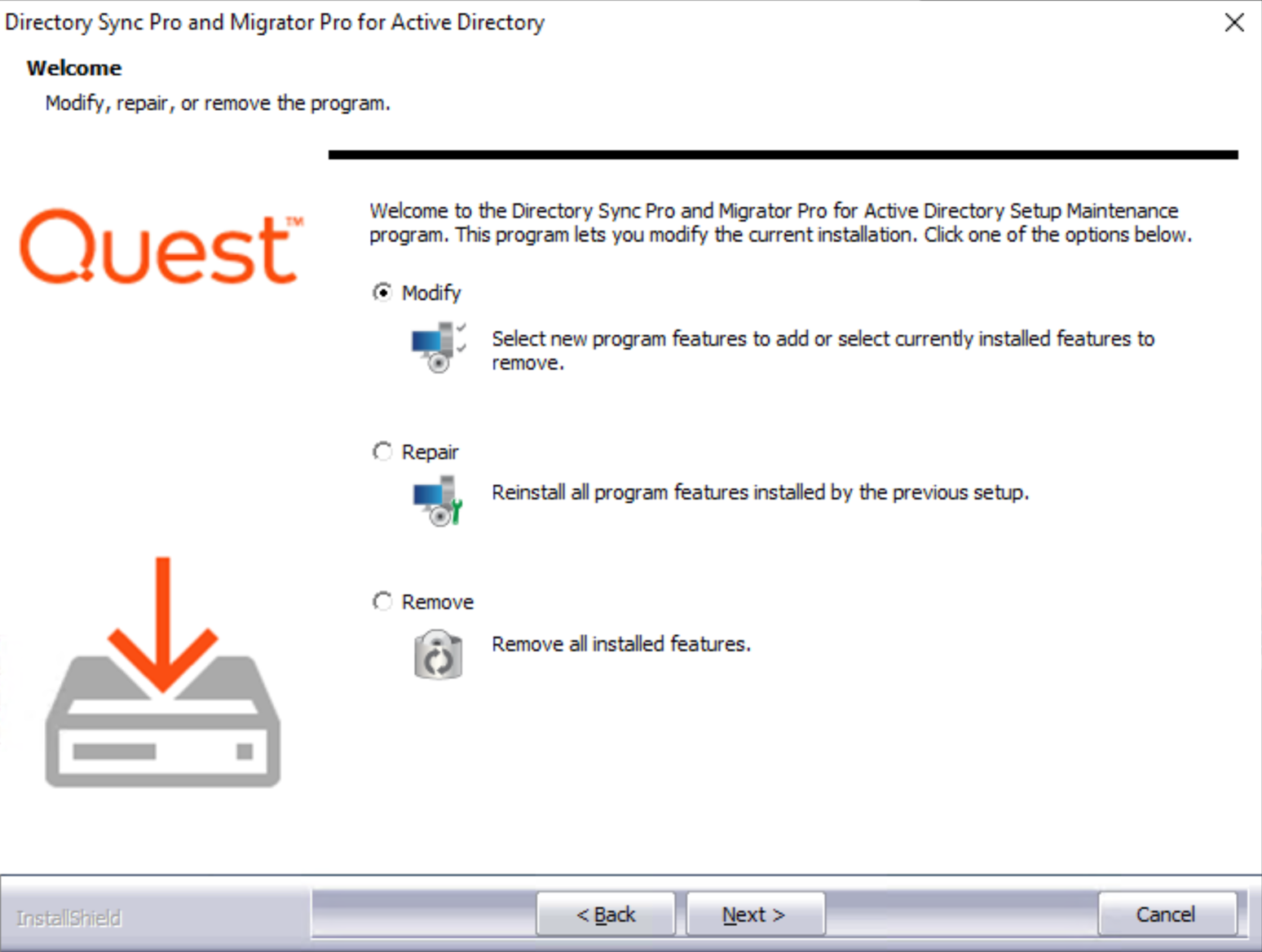Click the Modify computer-with-checkmarks icon

pyautogui.click(x=439, y=347)
